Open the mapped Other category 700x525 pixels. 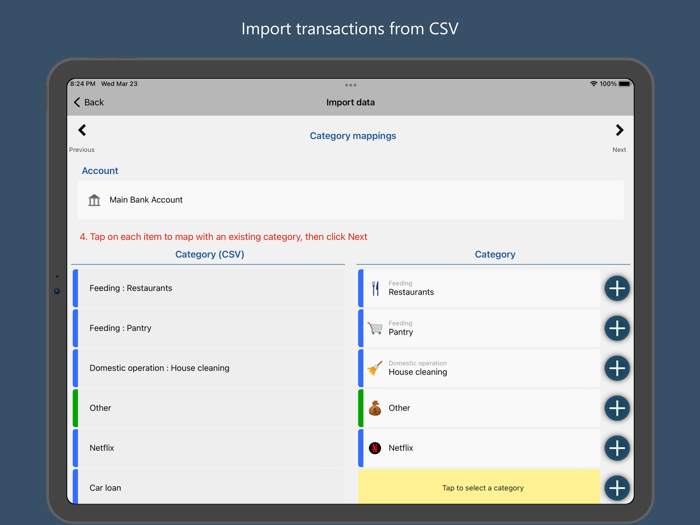pyautogui.click(x=479, y=408)
